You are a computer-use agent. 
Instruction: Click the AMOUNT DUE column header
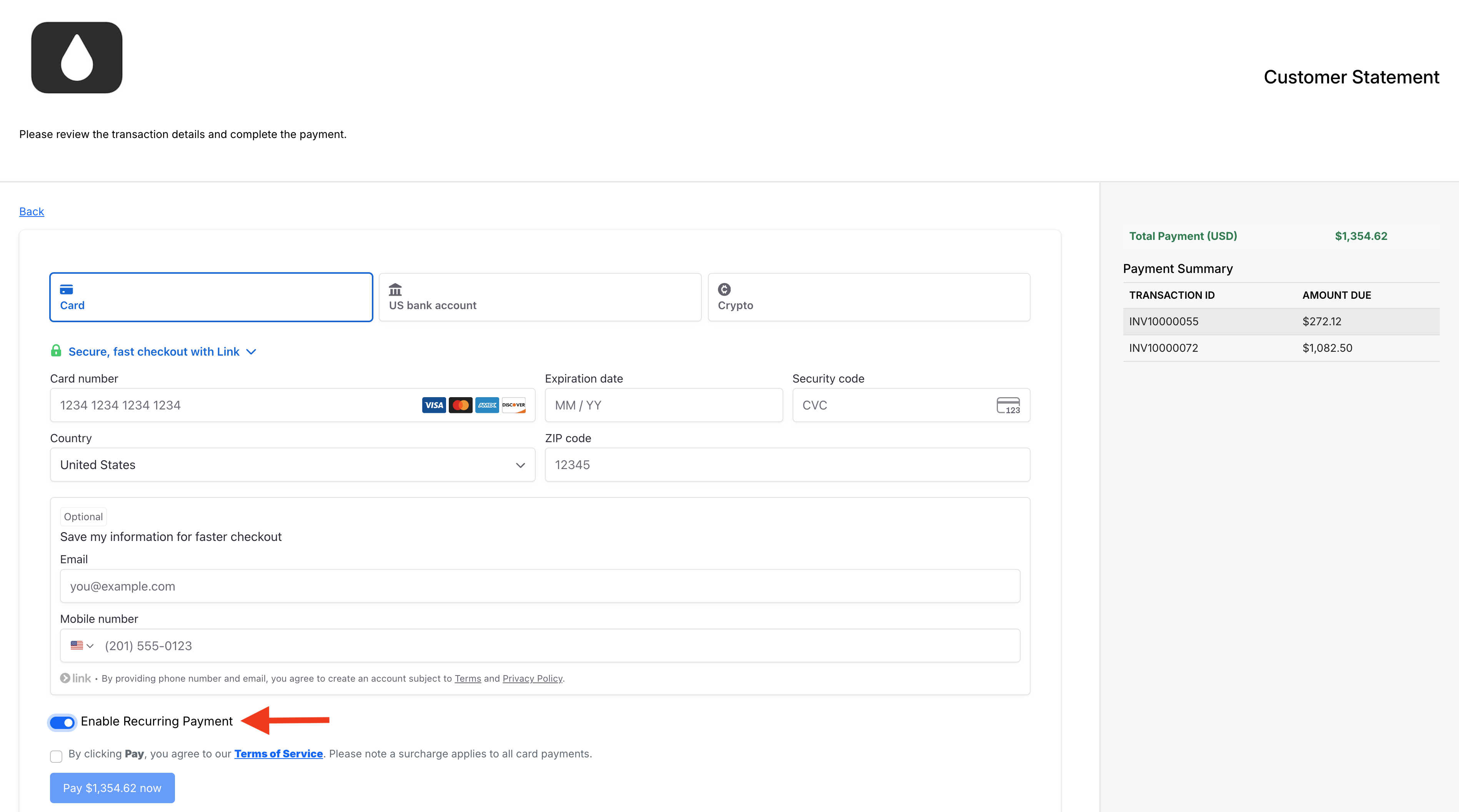click(1337, 295)
